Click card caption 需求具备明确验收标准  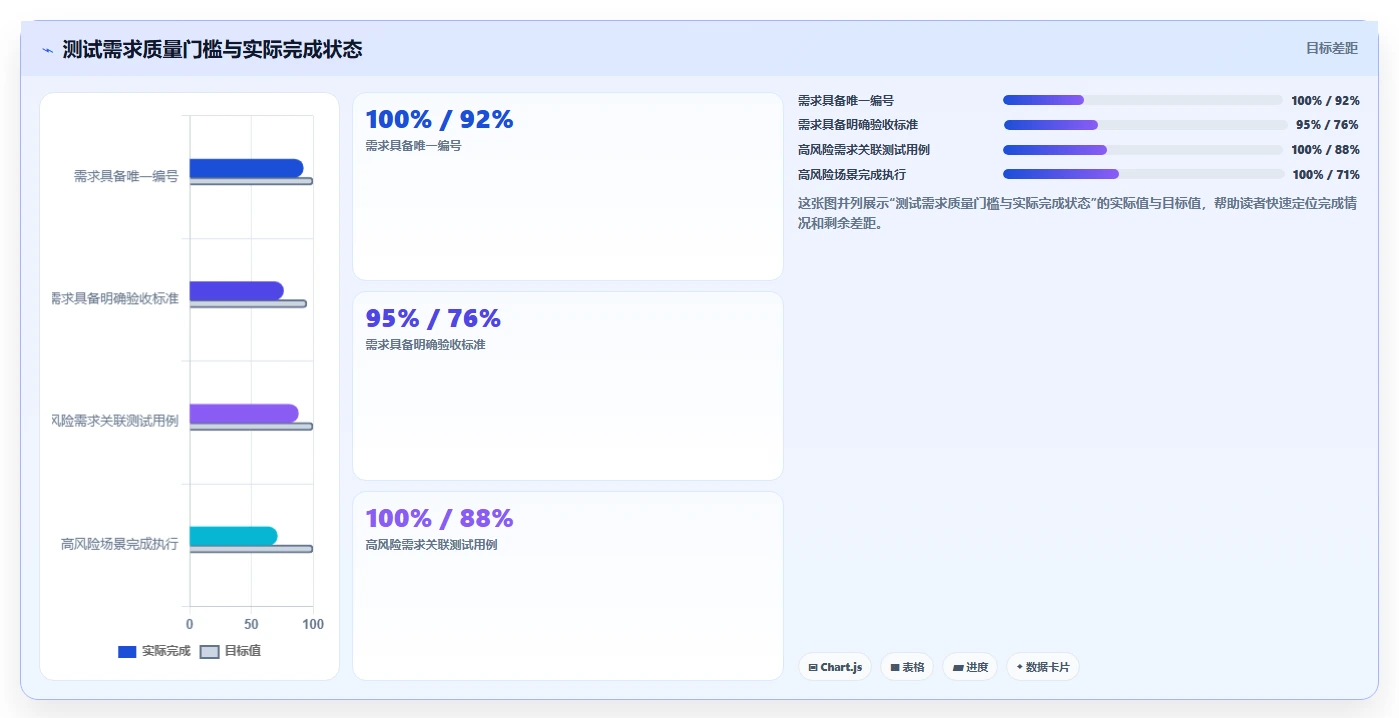[x=425, y=345]
